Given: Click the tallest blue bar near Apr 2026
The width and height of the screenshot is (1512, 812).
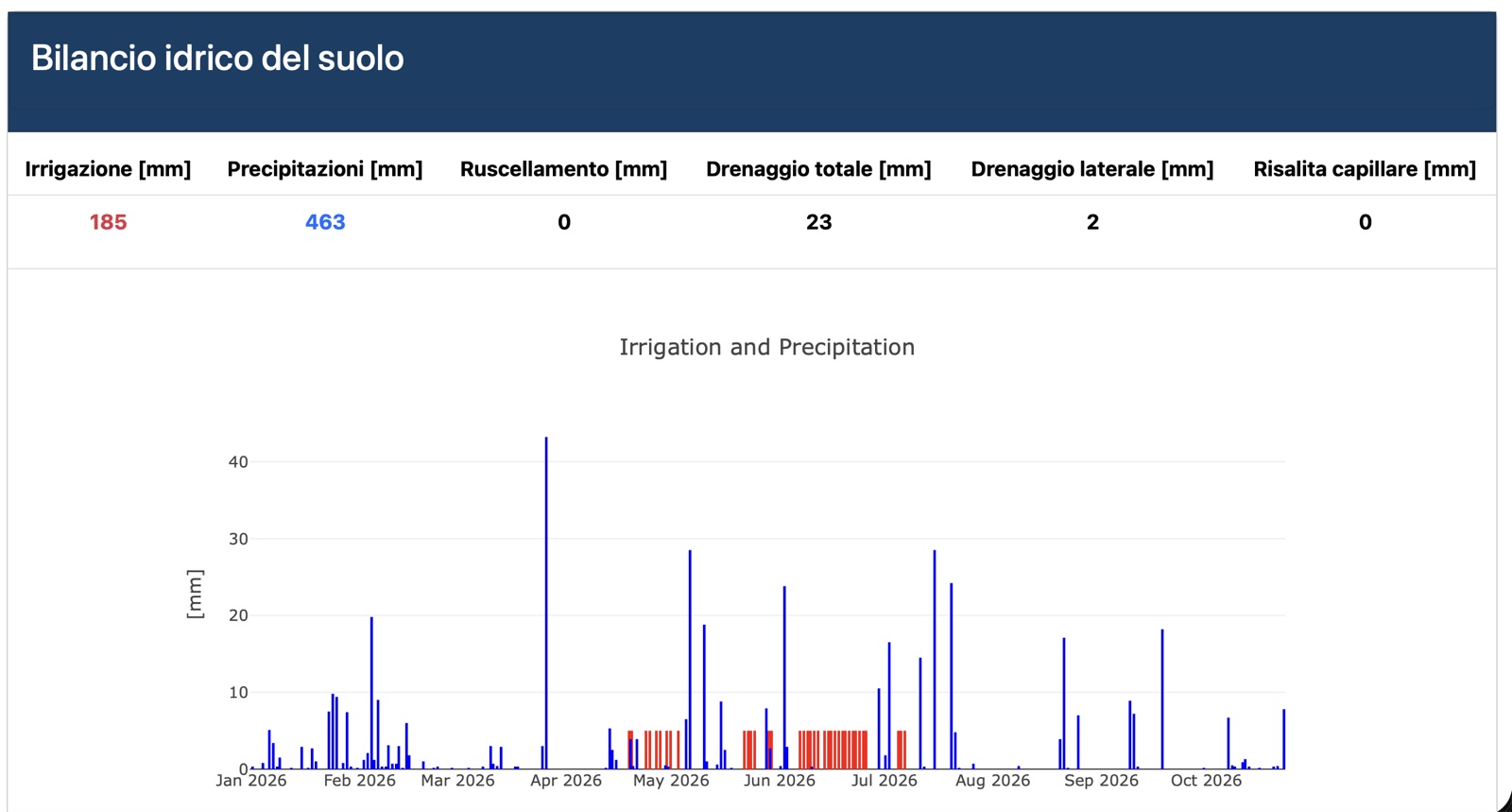Looking at the screenshot, I should coord(545,603).
